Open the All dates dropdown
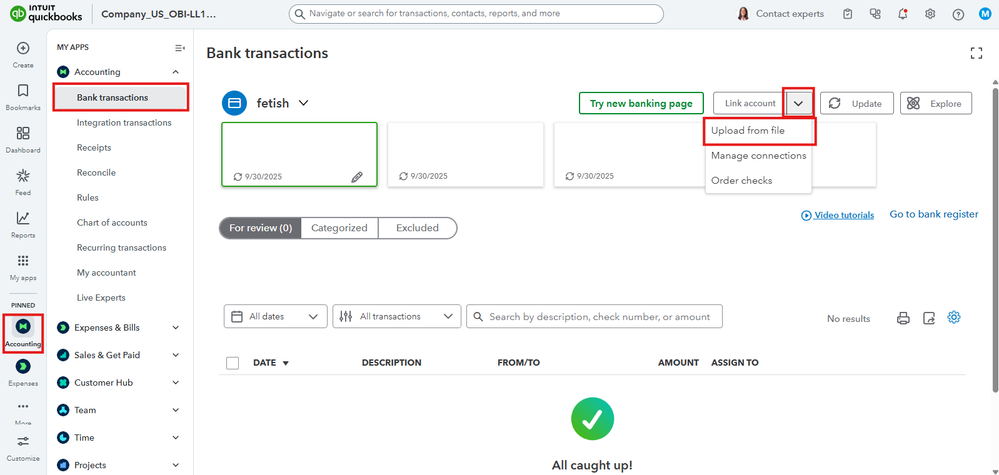Viewport: 999px width, 475px height. [x=275, y=317]
